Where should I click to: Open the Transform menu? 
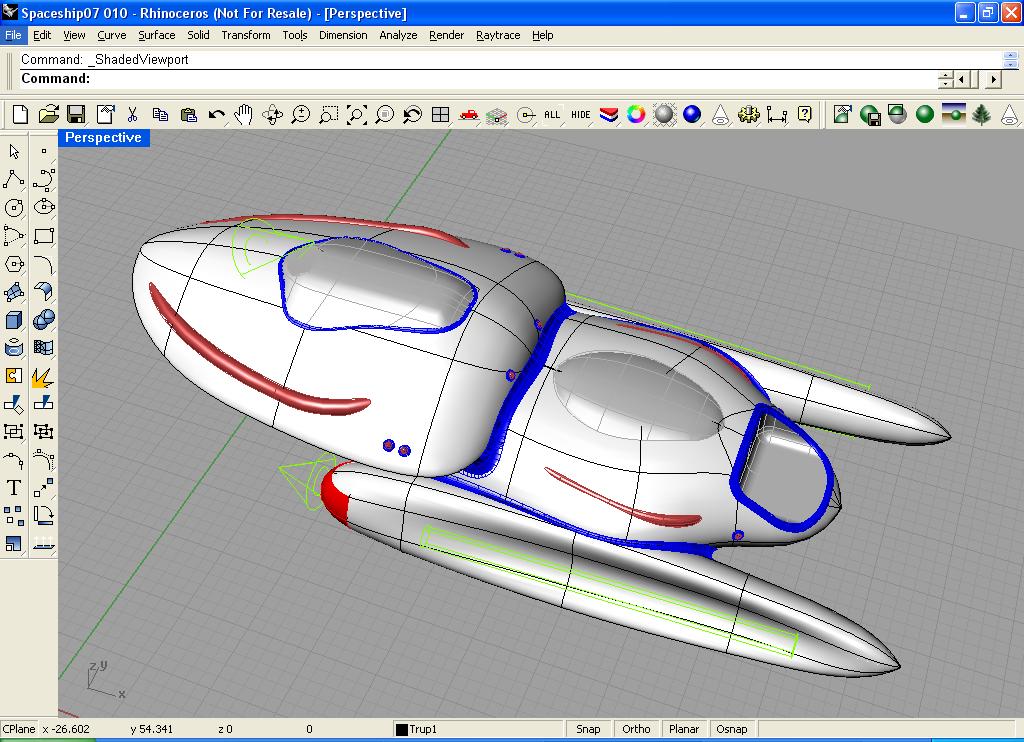[x=246, y=35]
